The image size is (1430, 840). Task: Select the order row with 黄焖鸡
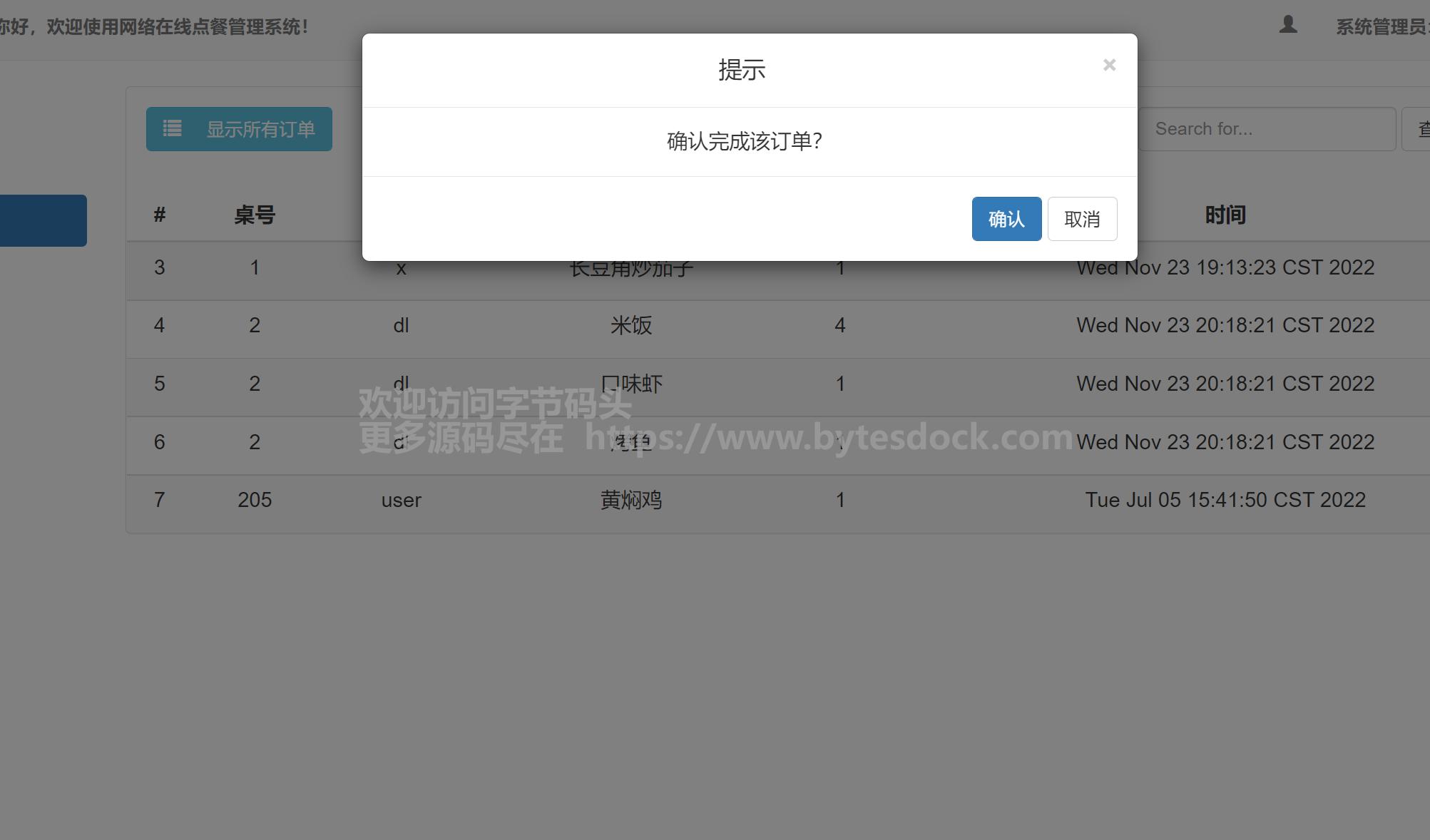tap(630, 501)
